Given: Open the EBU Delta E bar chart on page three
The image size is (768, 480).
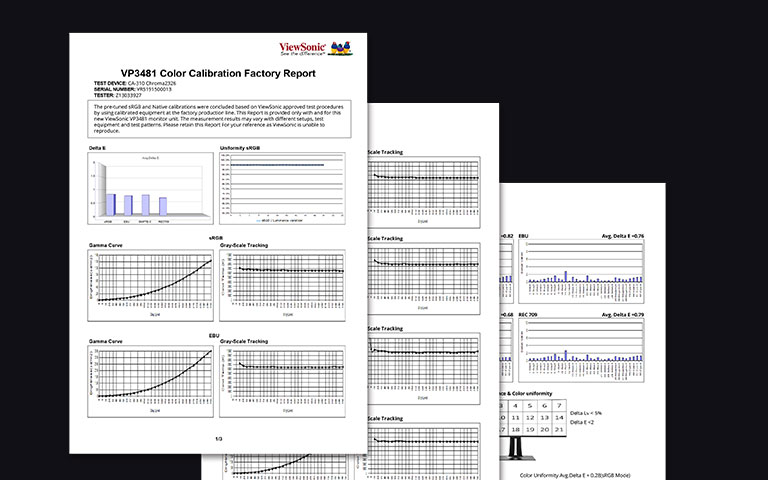Looking at the screenshot, I should pos(581,271).
